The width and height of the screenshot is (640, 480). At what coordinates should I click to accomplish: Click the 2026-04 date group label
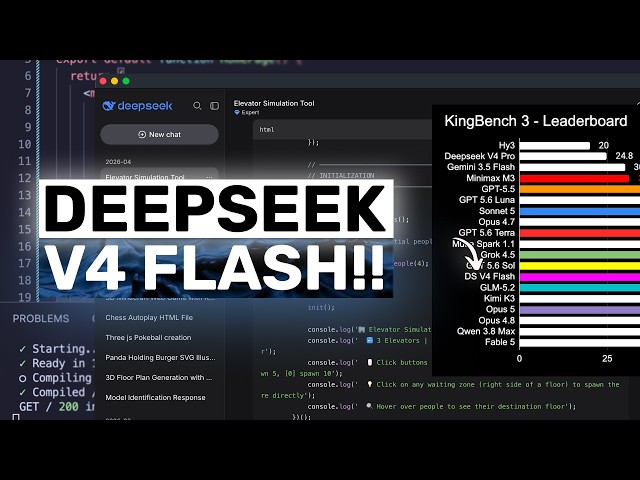click(118, 162)
